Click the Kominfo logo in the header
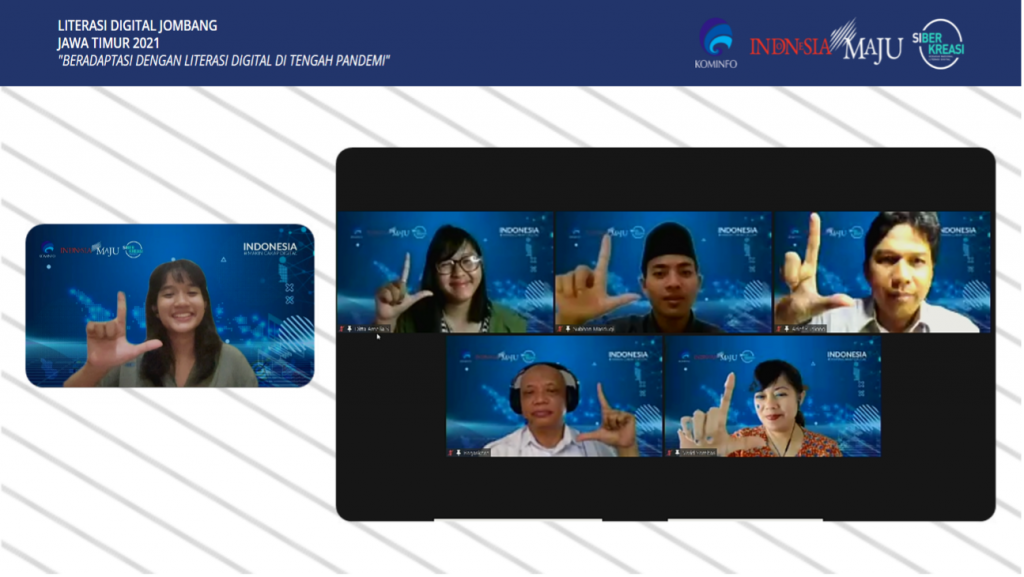 715,43
